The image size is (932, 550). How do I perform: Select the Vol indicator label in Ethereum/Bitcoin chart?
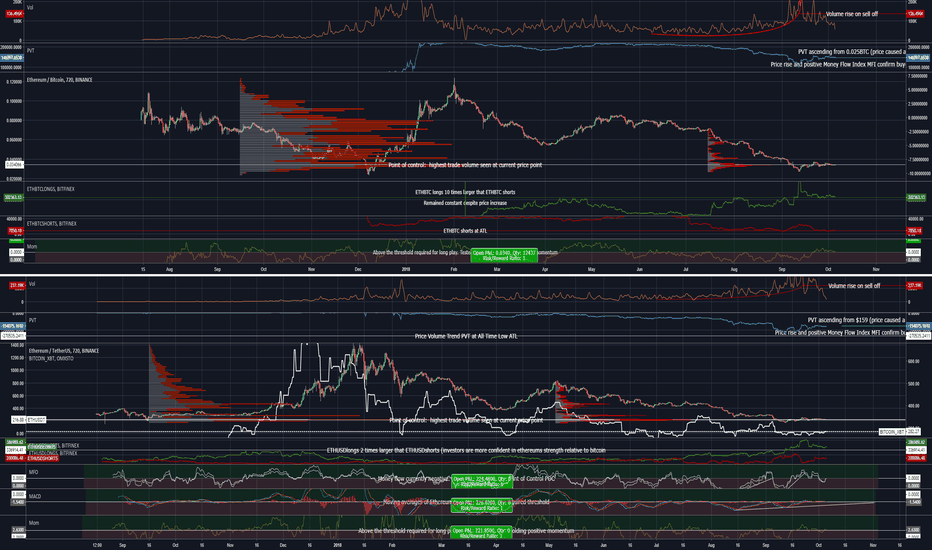(x=30, y=8)
